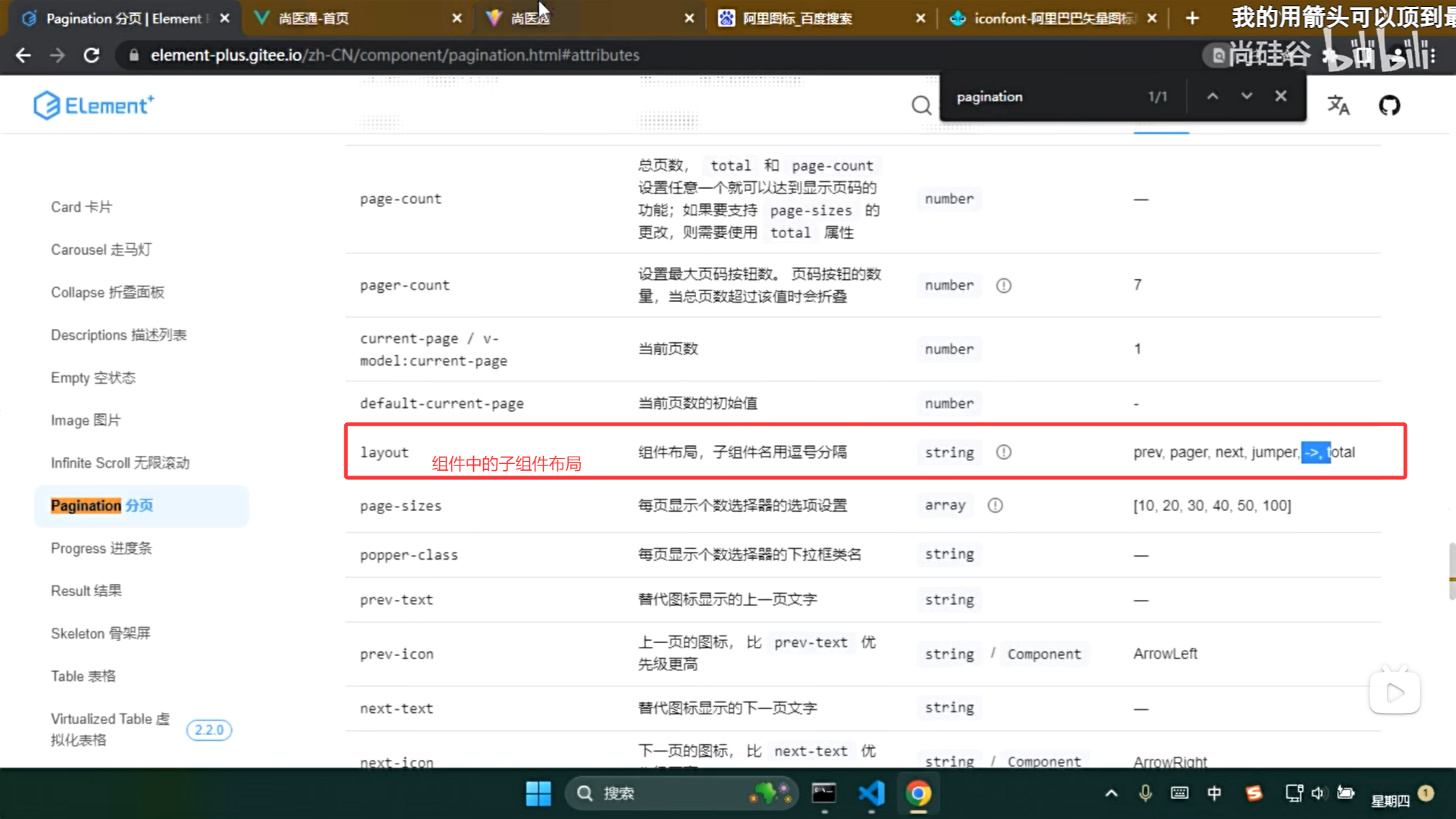Viewport: 1456px width, 819px height.
Task: Mute system volume from the tray
Action: point(1318,793)
